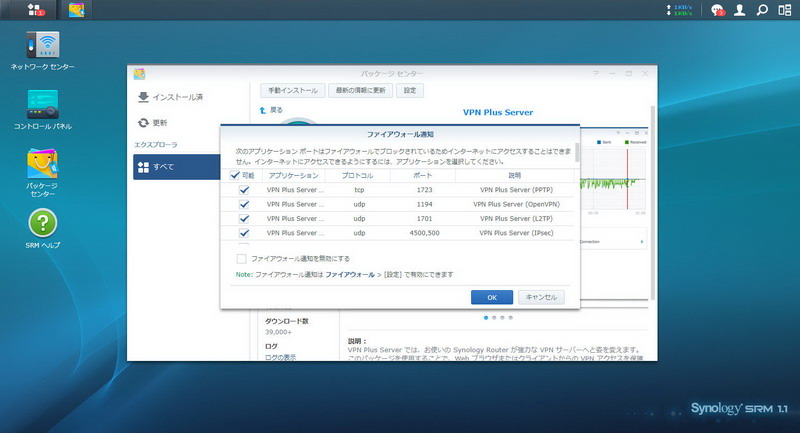Open the ネットワーク センター desktop icon
Screen dimensions: 800x433
[x=42, y=50]
